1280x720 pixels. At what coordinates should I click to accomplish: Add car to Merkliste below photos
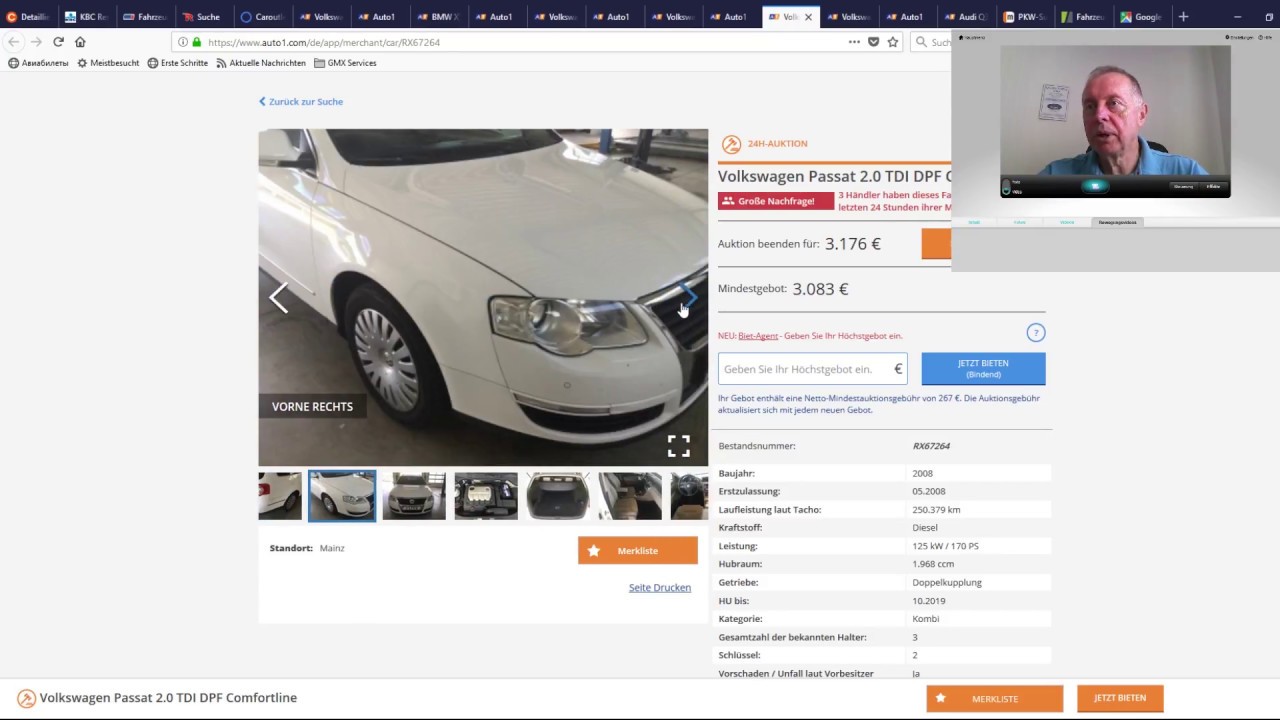[638, 551]
